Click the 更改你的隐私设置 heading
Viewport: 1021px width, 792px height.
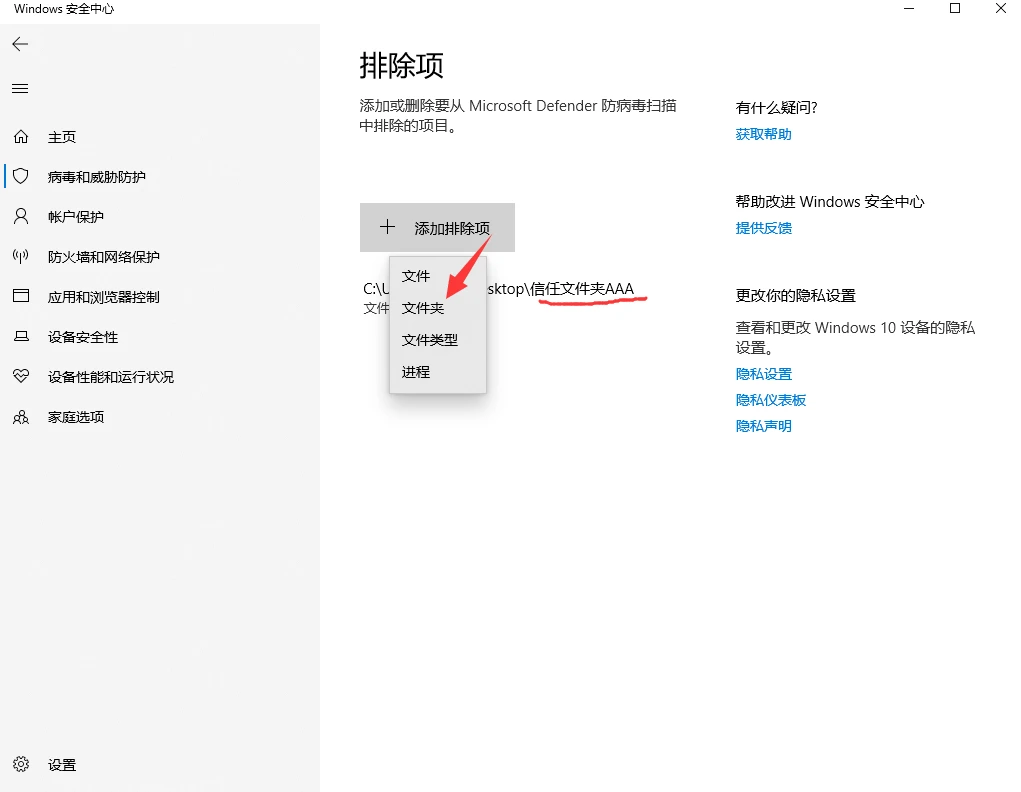795,296
